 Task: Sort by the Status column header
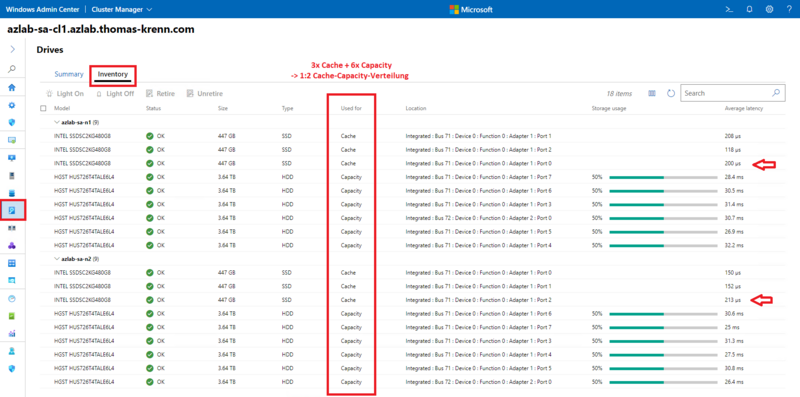[154, 109]
